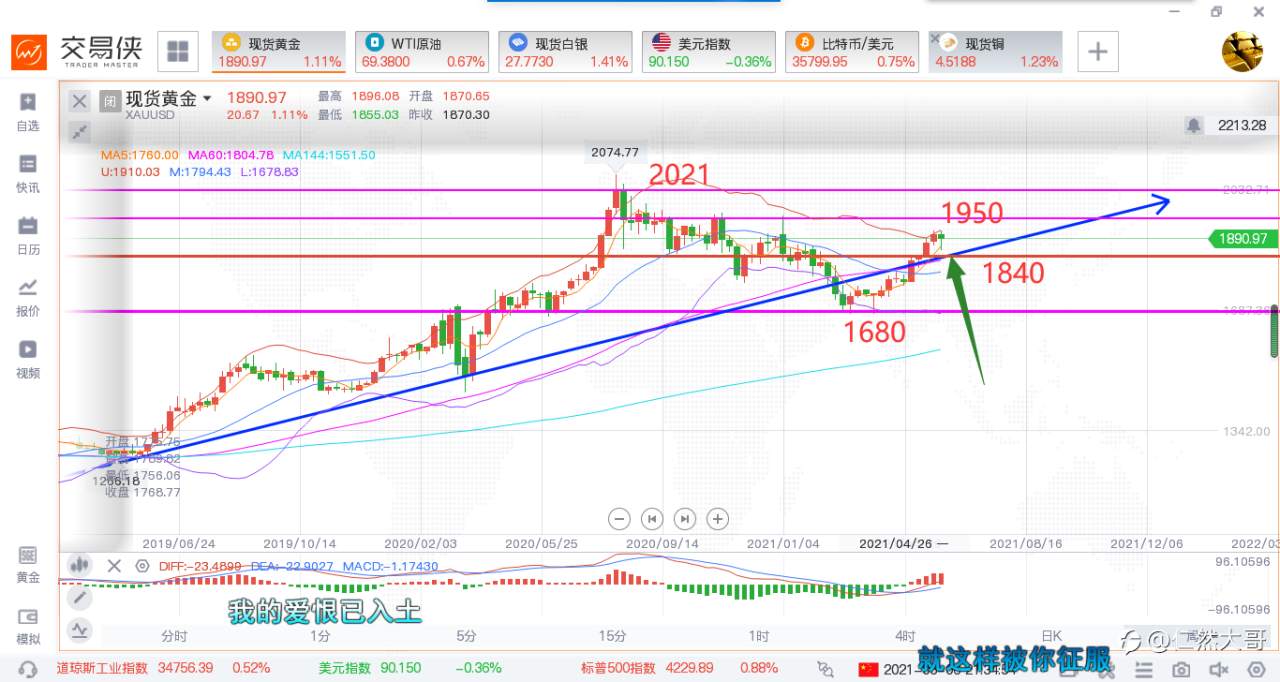Open the user avatar profile picture

point(1242,51)
